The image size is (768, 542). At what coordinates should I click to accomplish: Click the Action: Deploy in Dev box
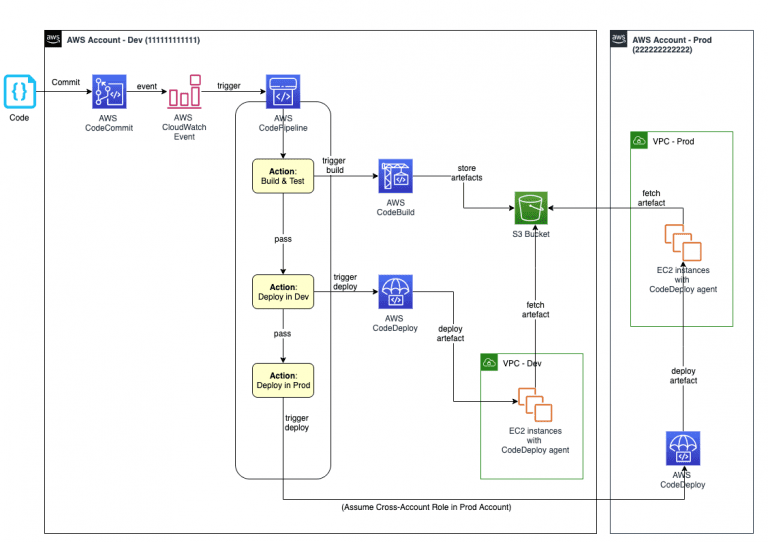point(283,292)
